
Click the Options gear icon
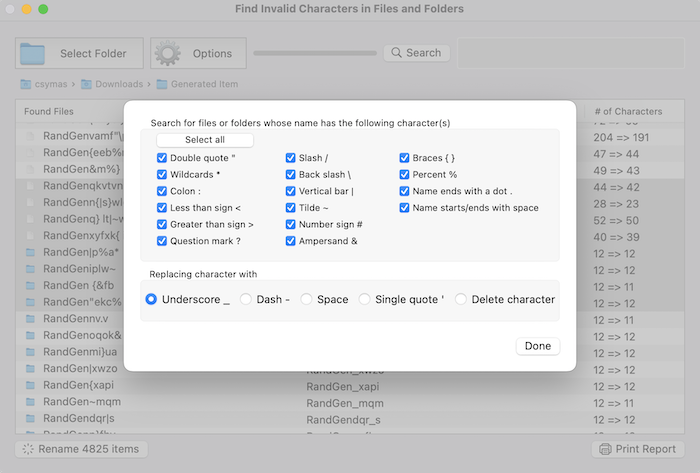[168, 53]
